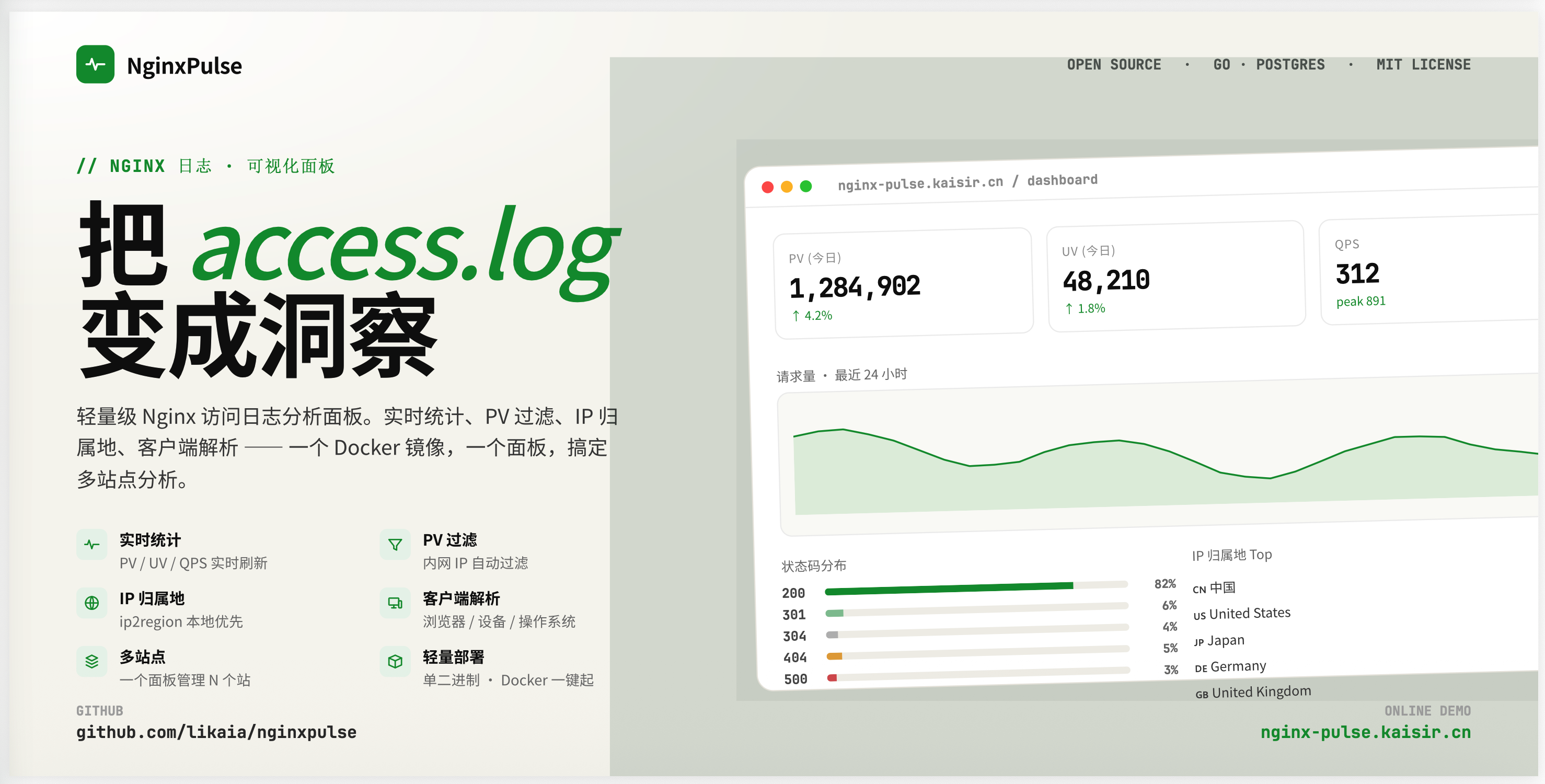Click the 多站点 layers icon
This screenshot has width=1545, height=784.
[92, 661]
